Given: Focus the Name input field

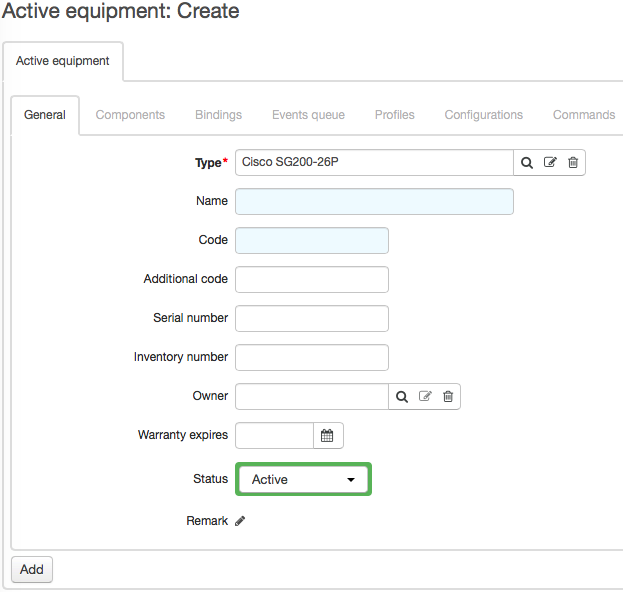Looking at the screenshot, I should coord(374,201).
